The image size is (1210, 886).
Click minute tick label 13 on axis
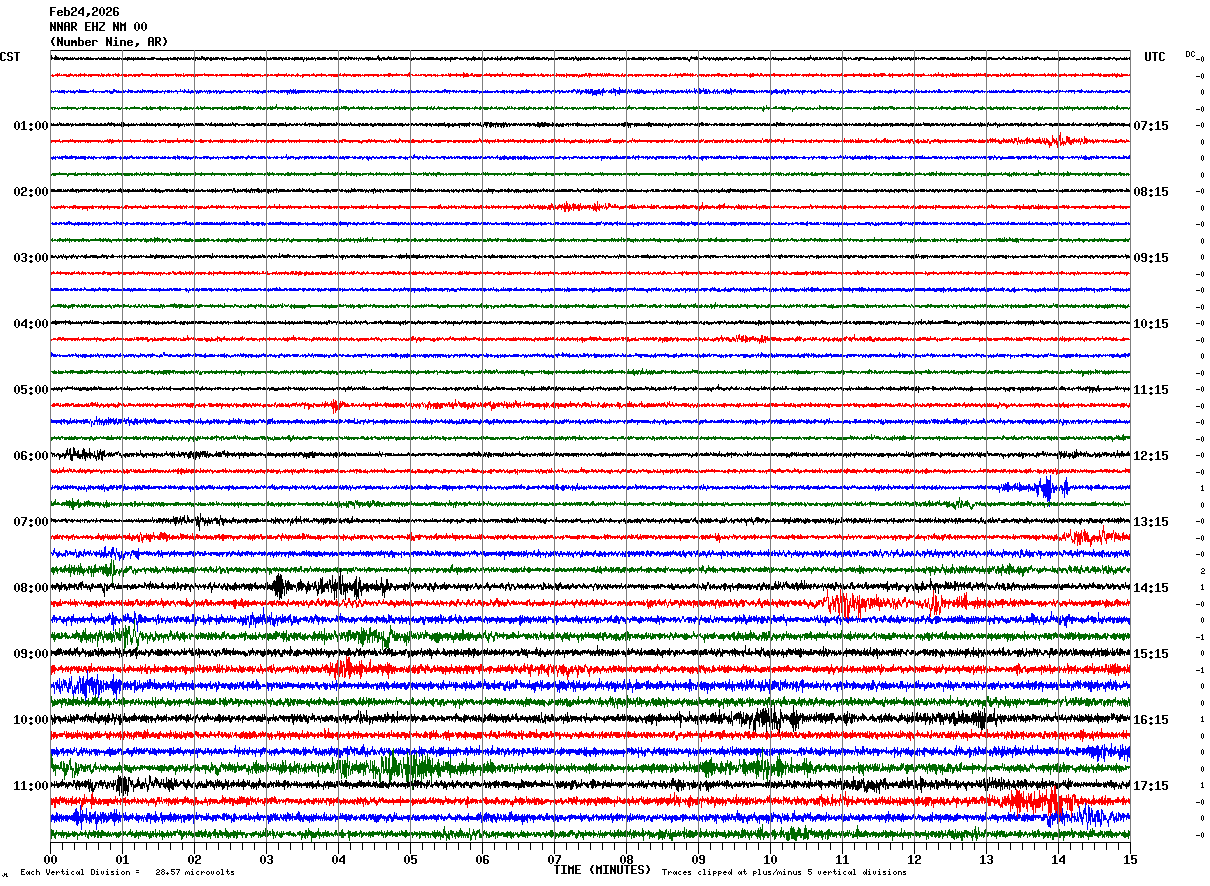click(986, 859)
